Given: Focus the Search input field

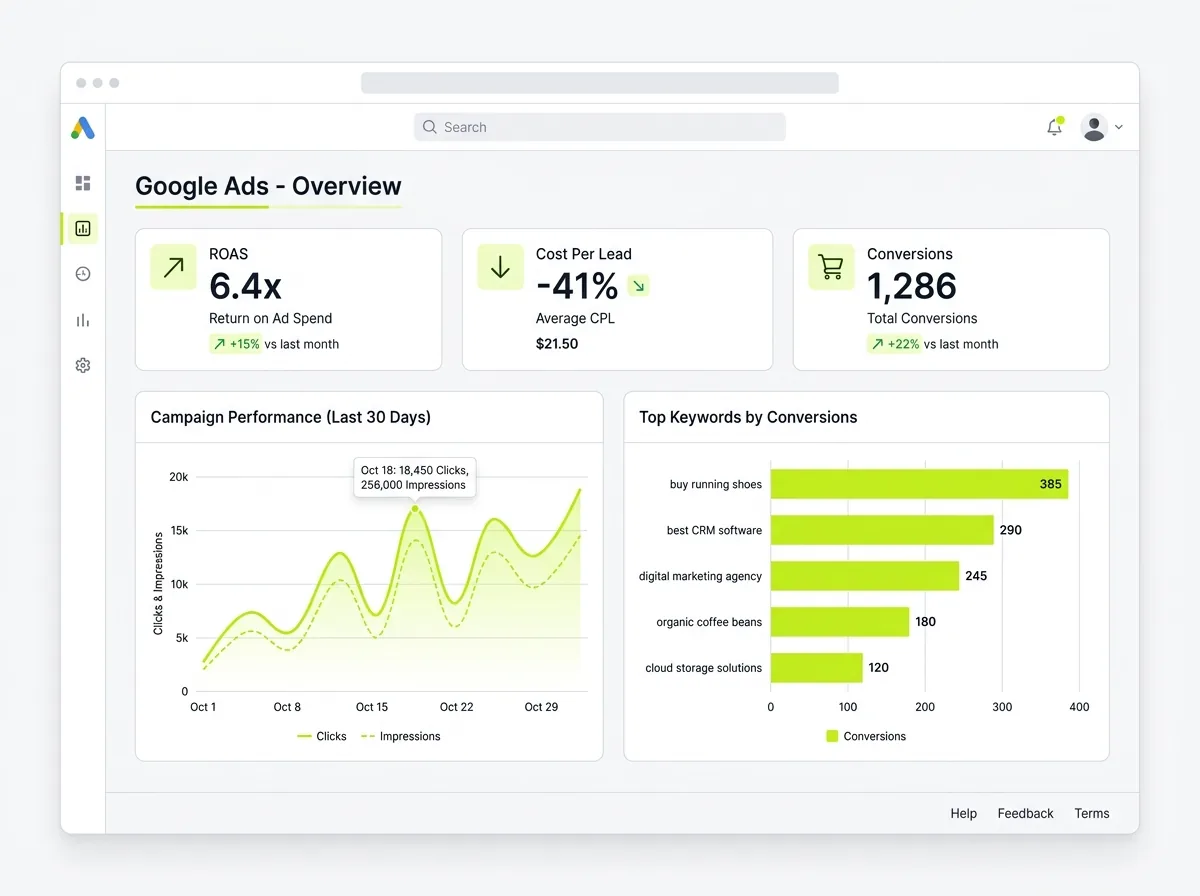Looking at the screenshot, I should pos(600,127).
